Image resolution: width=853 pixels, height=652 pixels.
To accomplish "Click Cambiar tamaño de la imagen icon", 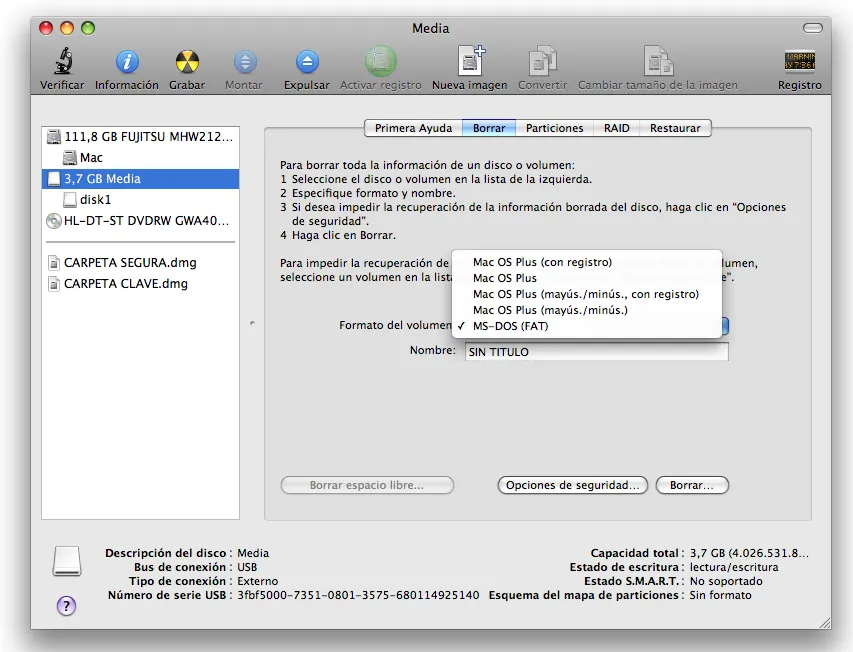I will [x=658, y=60].
